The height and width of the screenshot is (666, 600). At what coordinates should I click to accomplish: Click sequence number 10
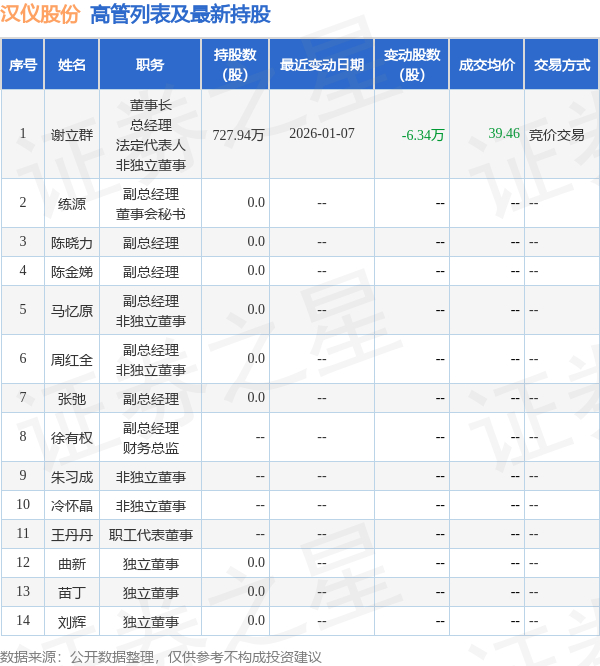point(23,504)
